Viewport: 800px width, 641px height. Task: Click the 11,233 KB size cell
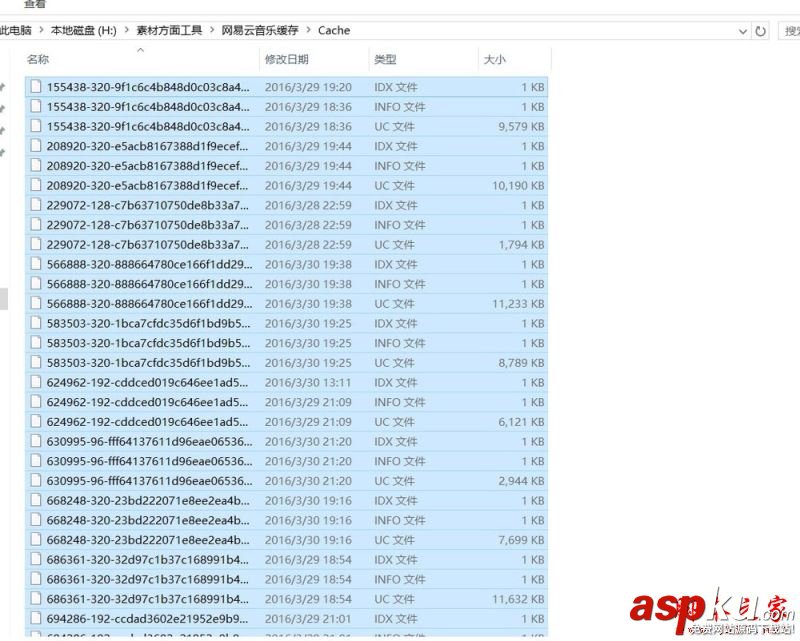point(518,304)
